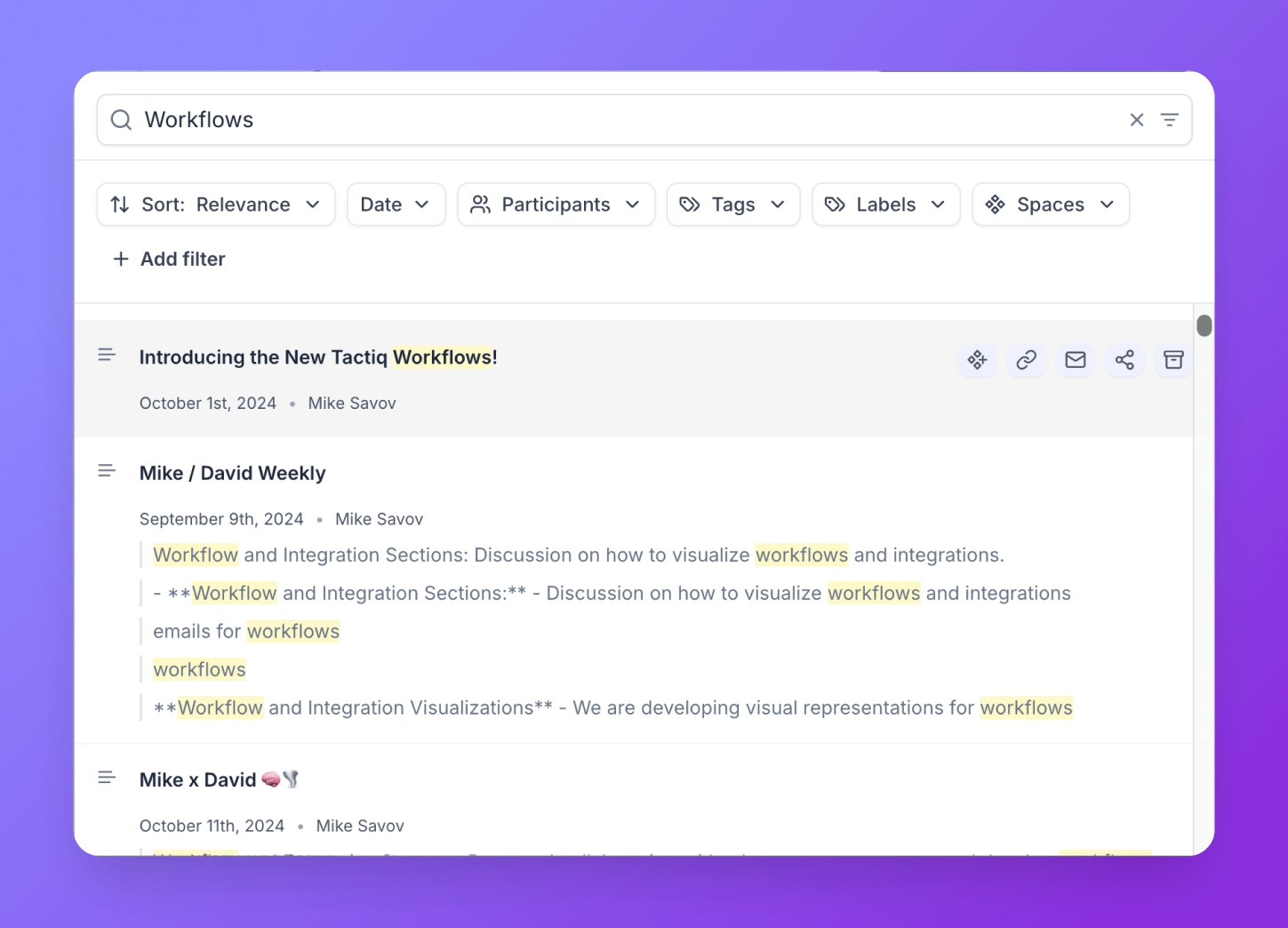Click 'Mike Savov' under Mike / David Weekly
The image size is (1288, 928).
(x=380, y=519)
